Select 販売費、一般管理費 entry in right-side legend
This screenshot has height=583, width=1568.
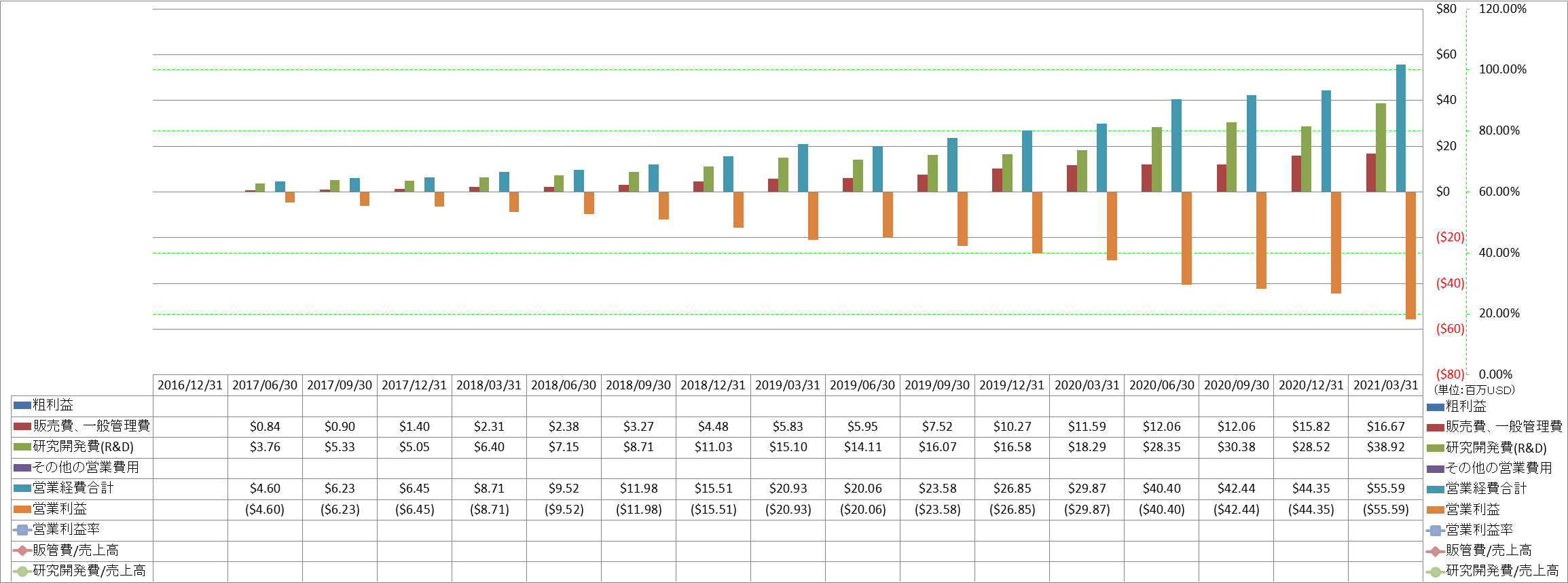point(1495,427)
